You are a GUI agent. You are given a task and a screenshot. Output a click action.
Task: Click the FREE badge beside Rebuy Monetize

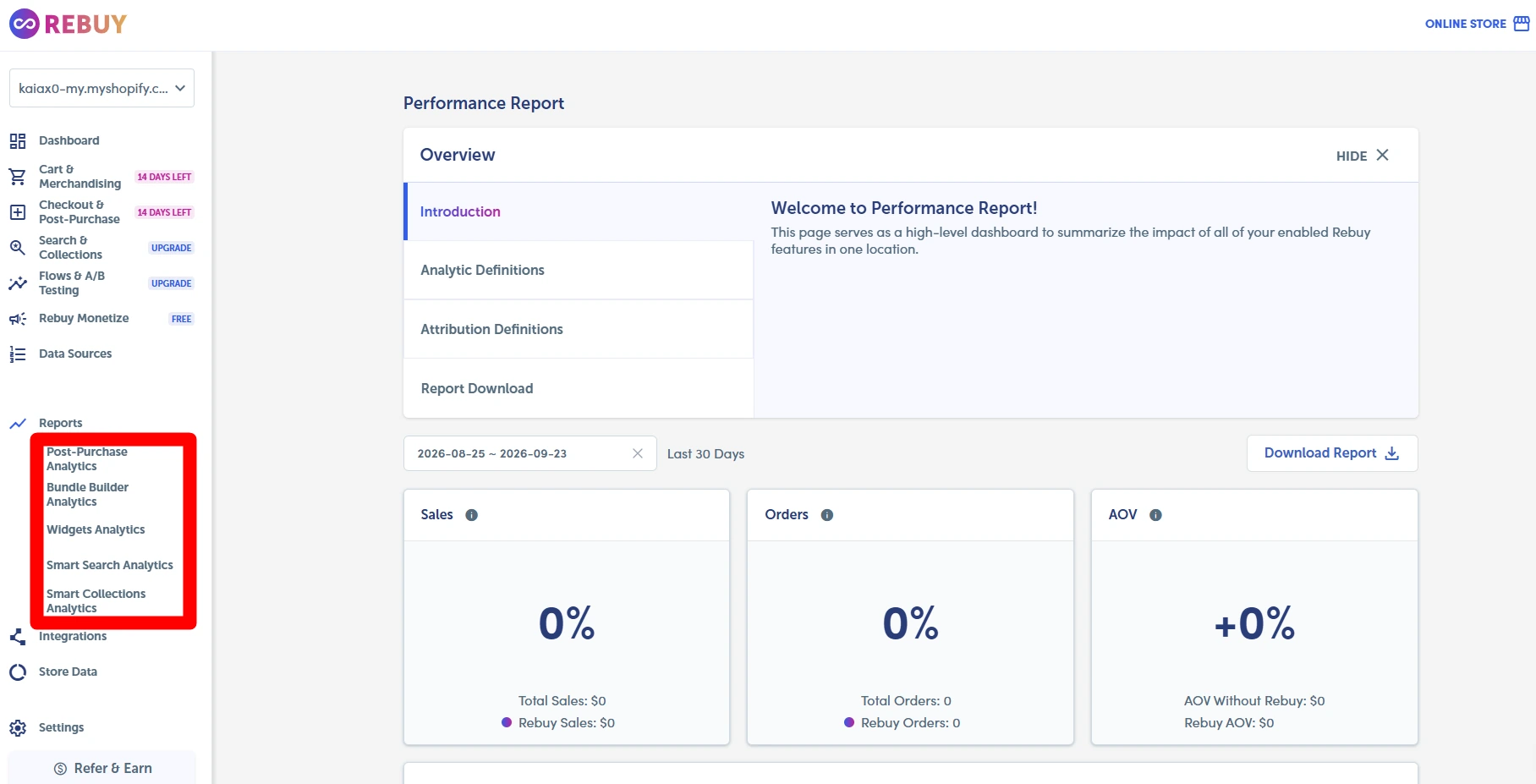point(181,319)
